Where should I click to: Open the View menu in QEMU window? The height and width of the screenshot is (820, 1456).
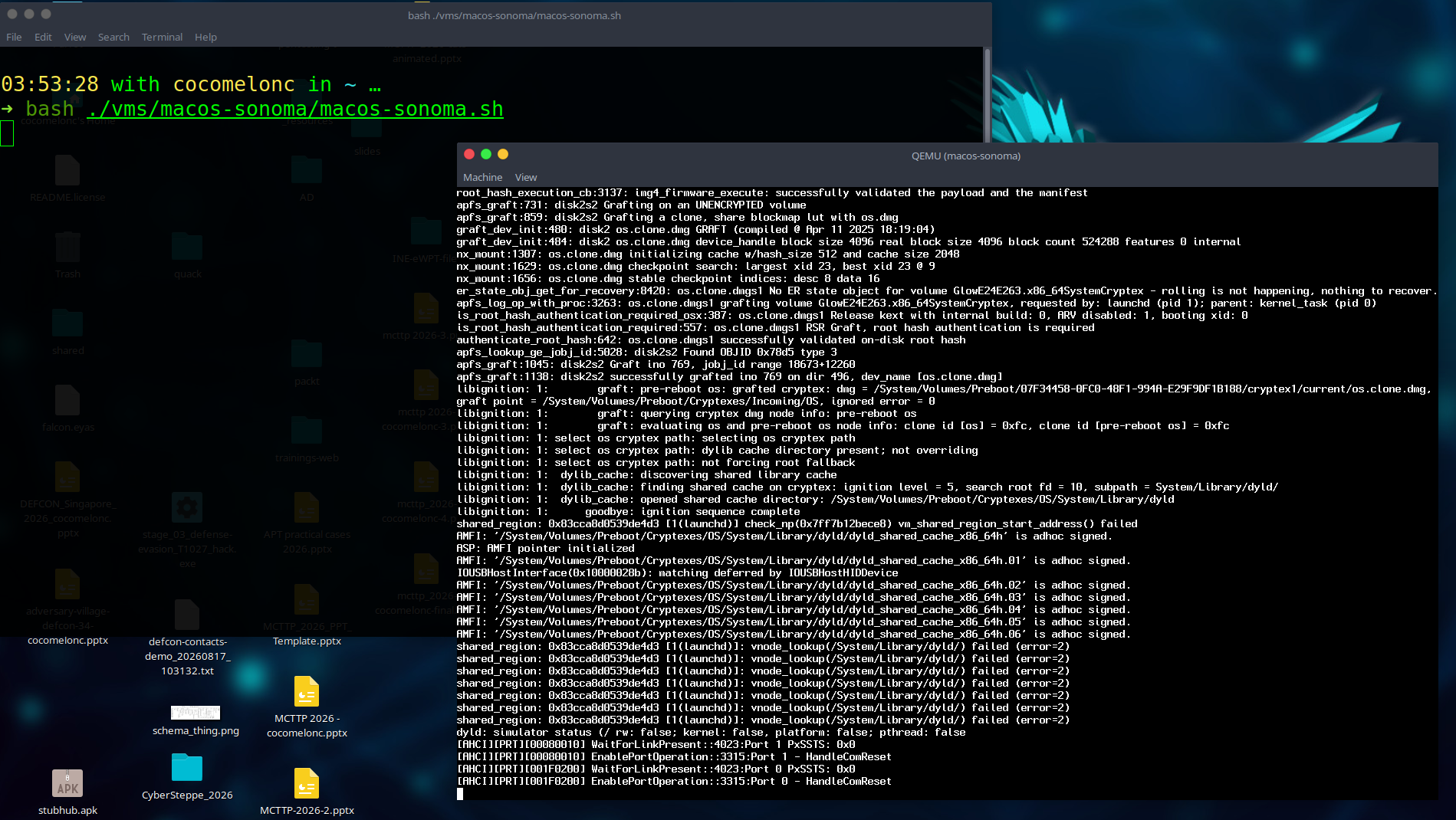coord(526,177)
